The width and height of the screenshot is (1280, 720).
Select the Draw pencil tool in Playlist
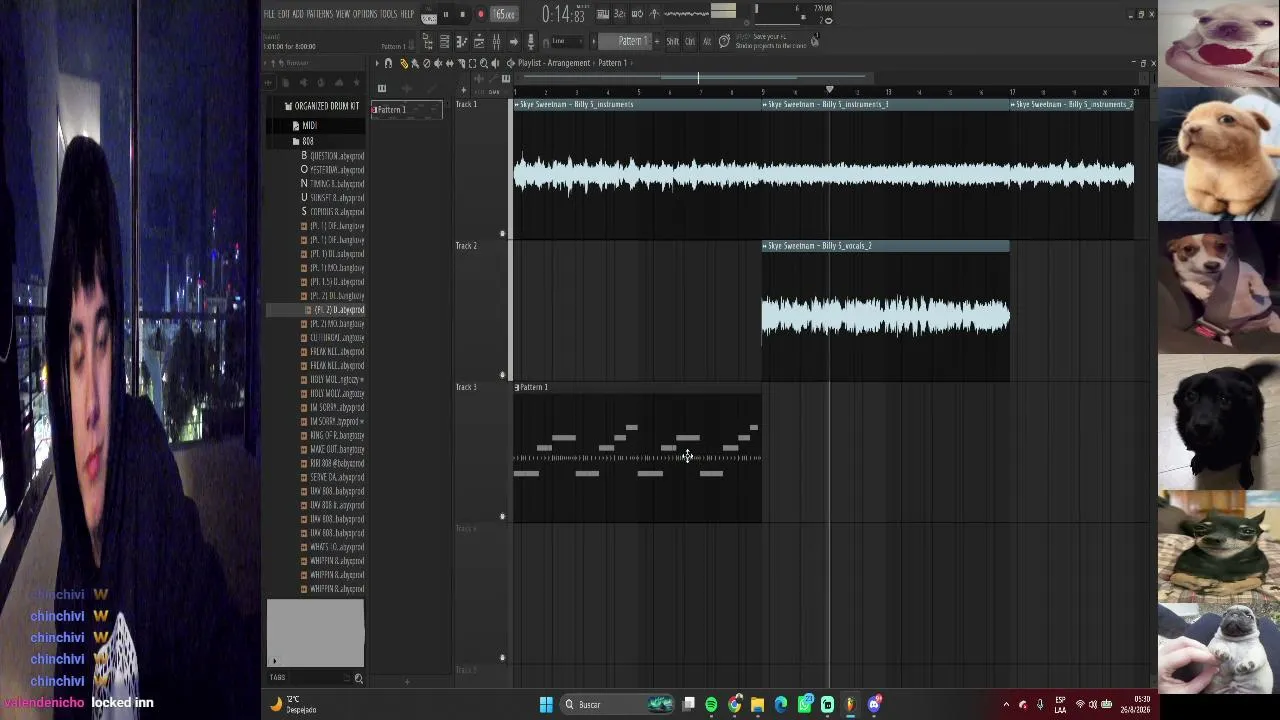tap(404, 63)
